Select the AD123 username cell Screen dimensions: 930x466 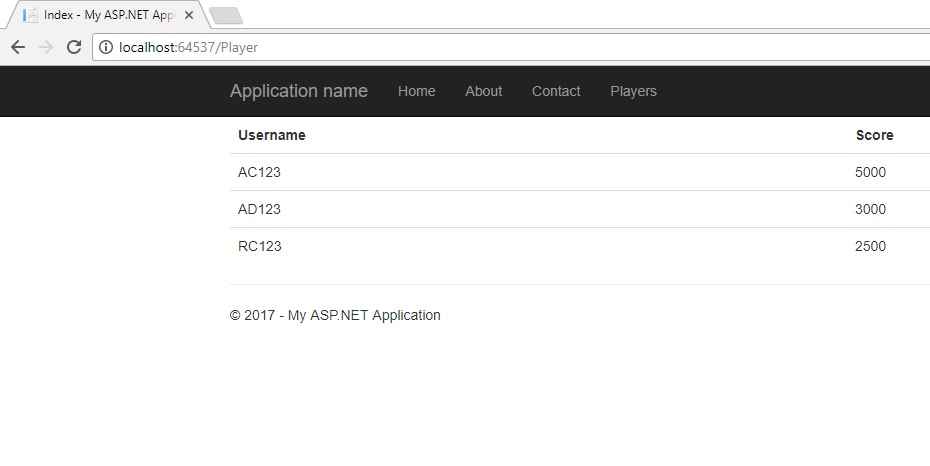[x=259, y=209]
